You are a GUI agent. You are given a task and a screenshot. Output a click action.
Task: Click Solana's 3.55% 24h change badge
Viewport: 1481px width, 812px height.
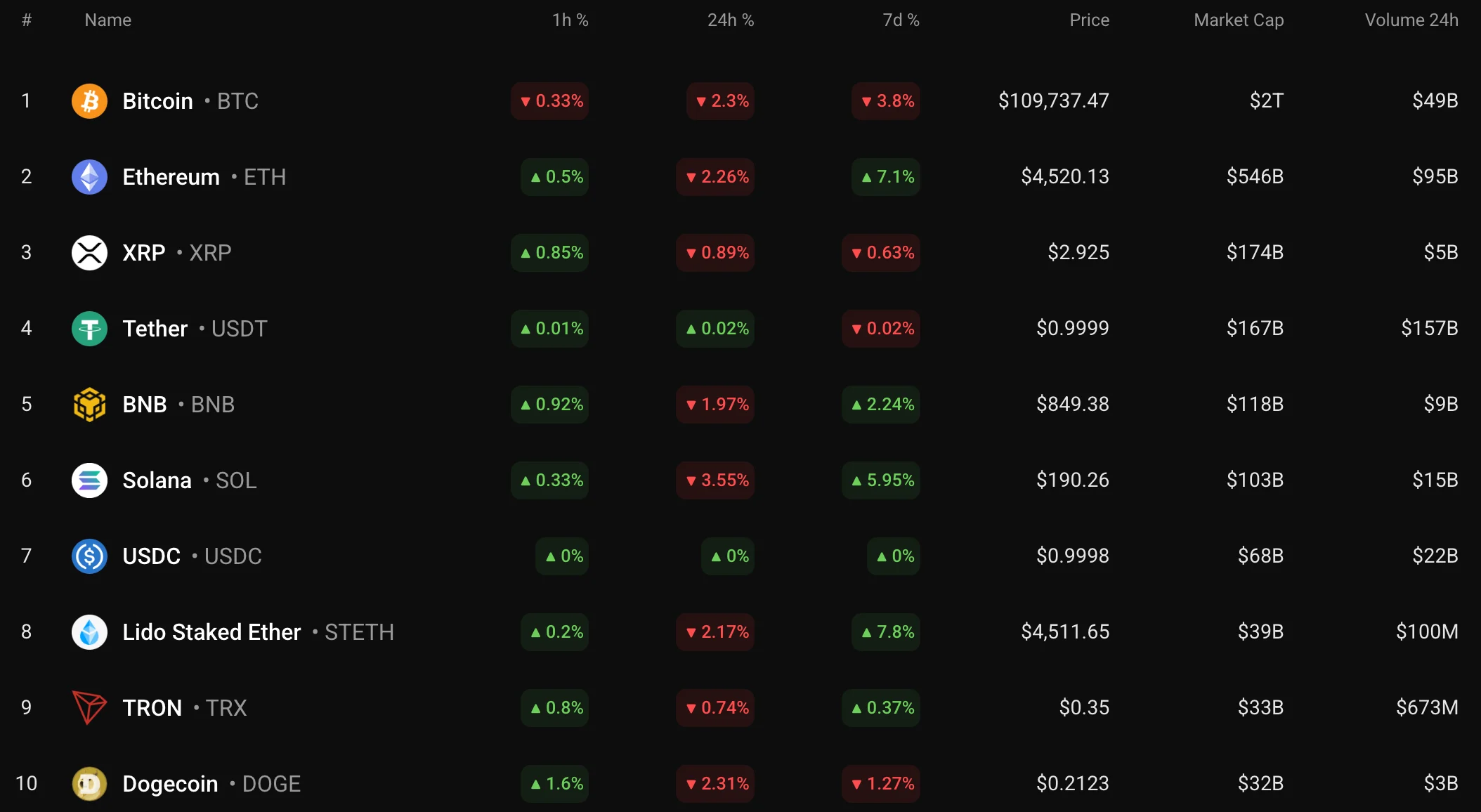tap(716, 480)
